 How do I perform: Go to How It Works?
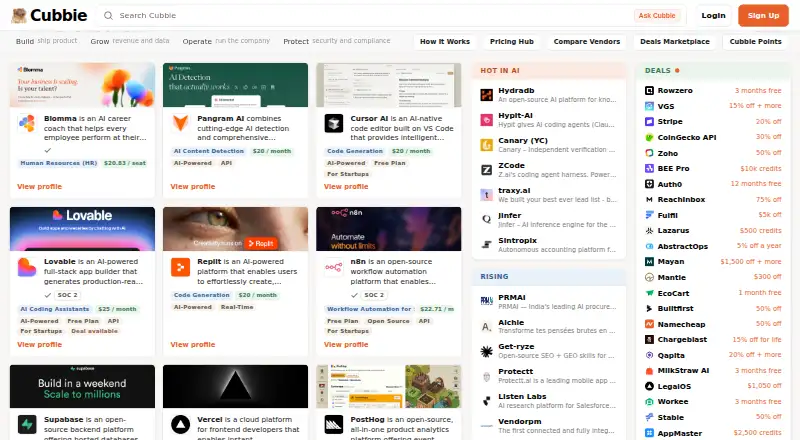coord(445,41)
